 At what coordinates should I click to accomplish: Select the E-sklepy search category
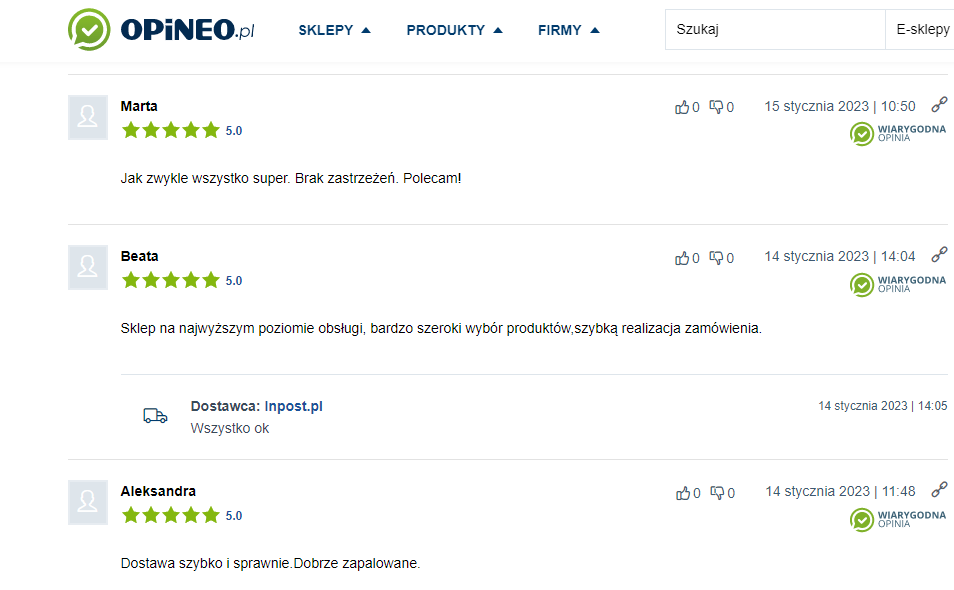pyautogui.click(x=922, y=30)
